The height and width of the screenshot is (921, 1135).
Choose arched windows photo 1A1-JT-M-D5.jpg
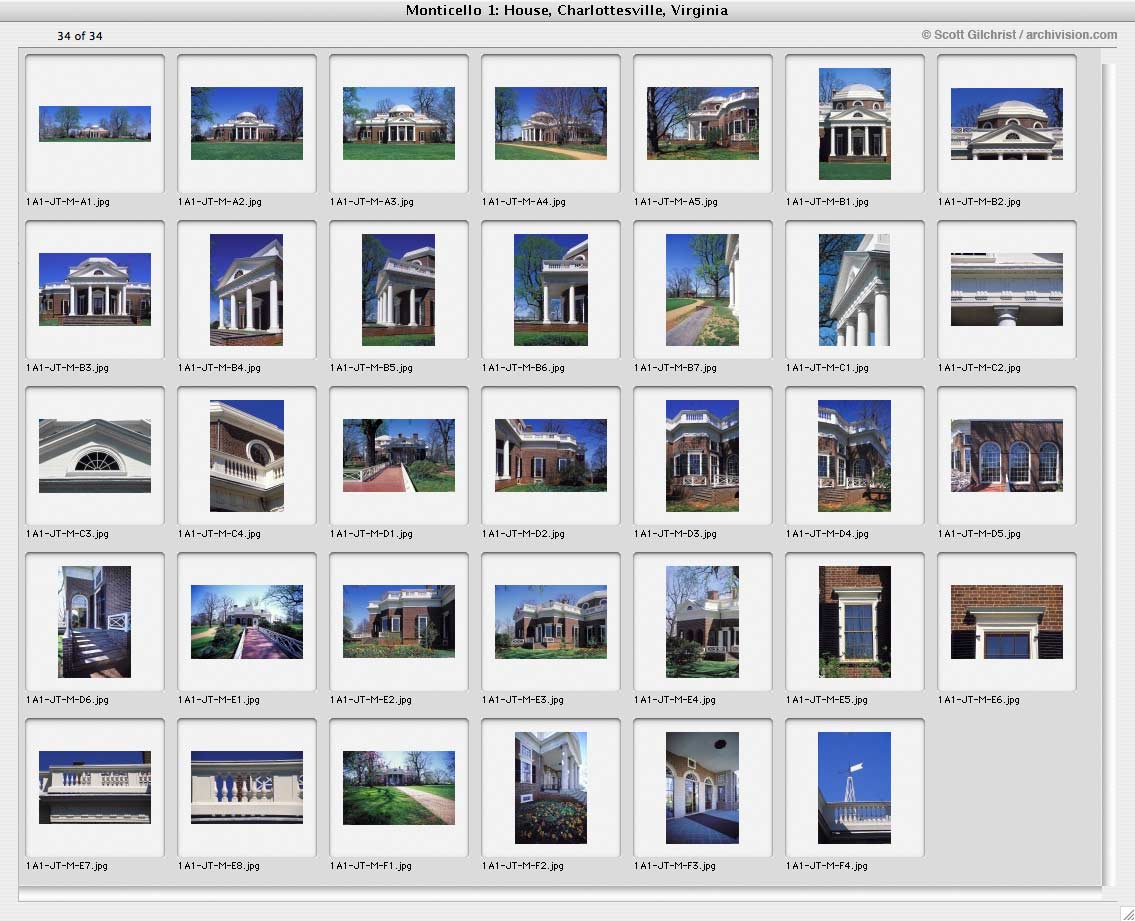tap(1007, 455)
